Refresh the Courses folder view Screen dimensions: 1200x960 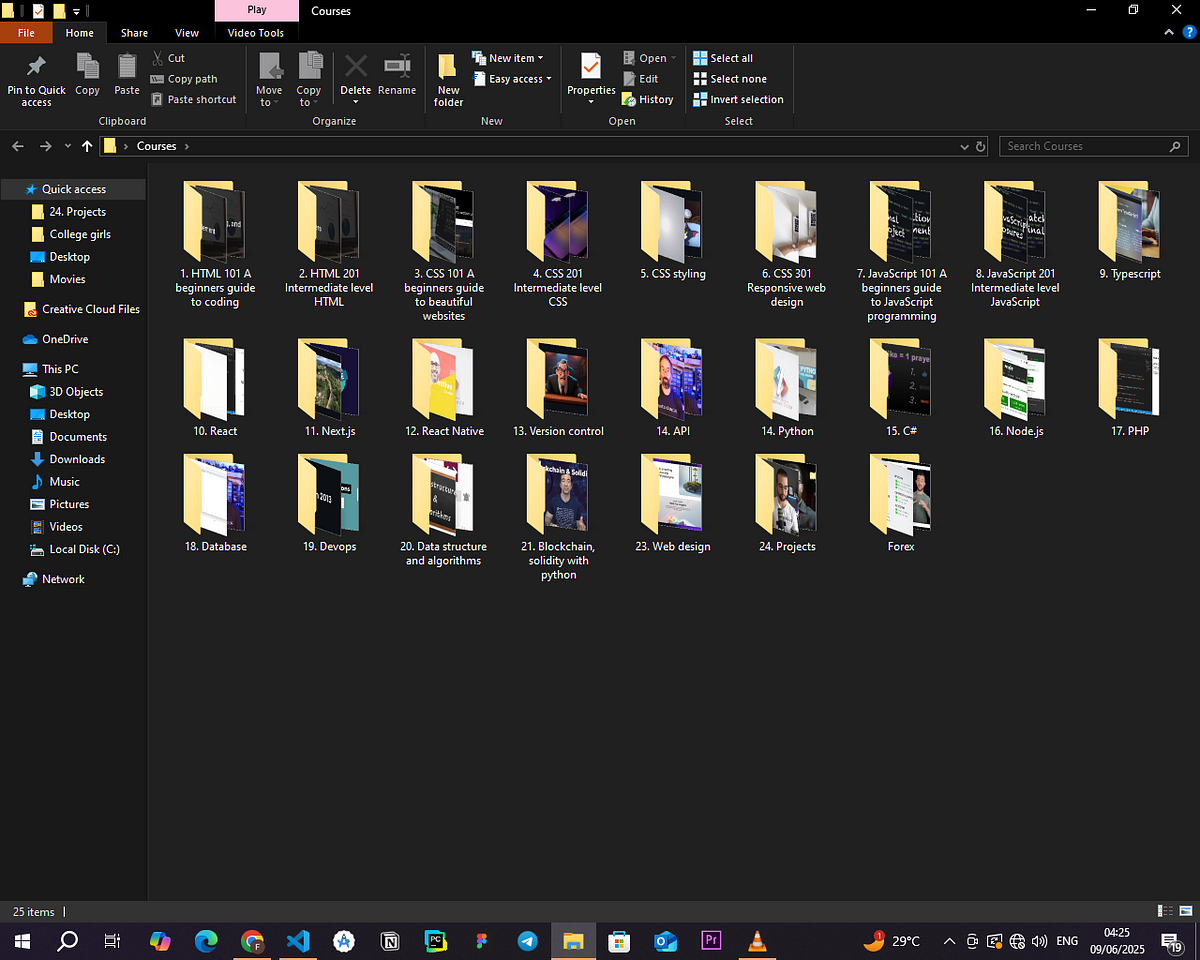981,146
